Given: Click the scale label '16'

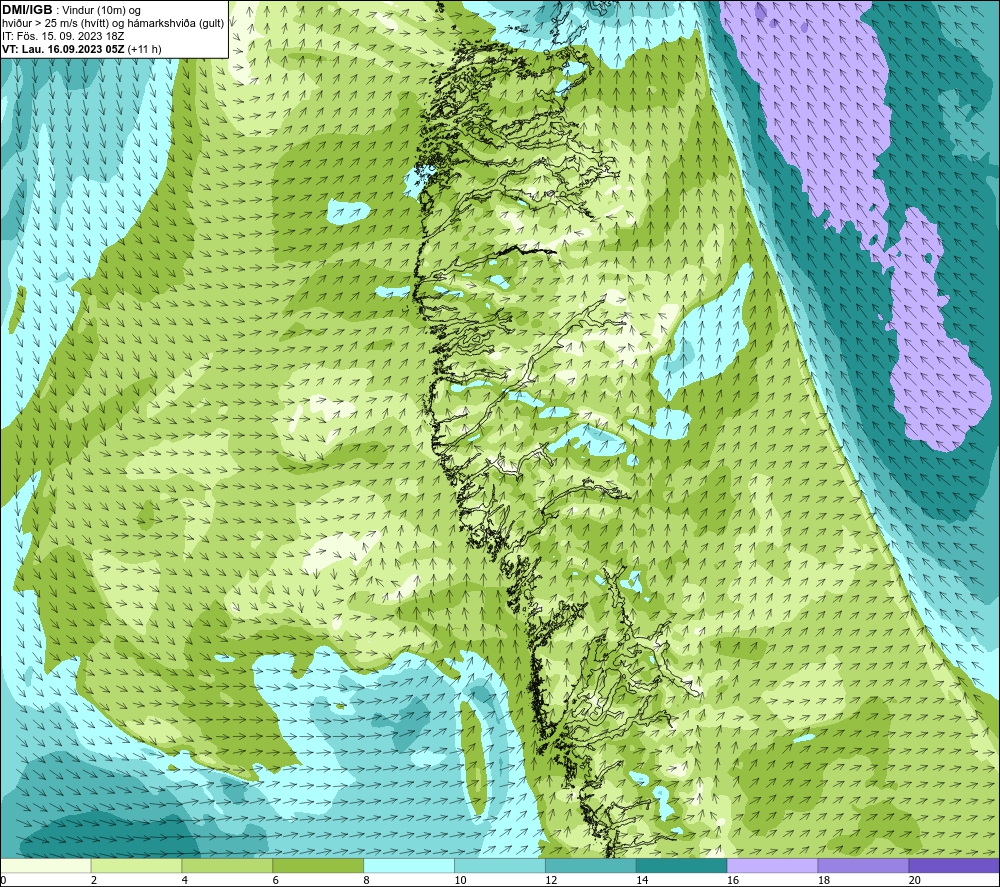Looking at the screenshot, I should (733, 881).
